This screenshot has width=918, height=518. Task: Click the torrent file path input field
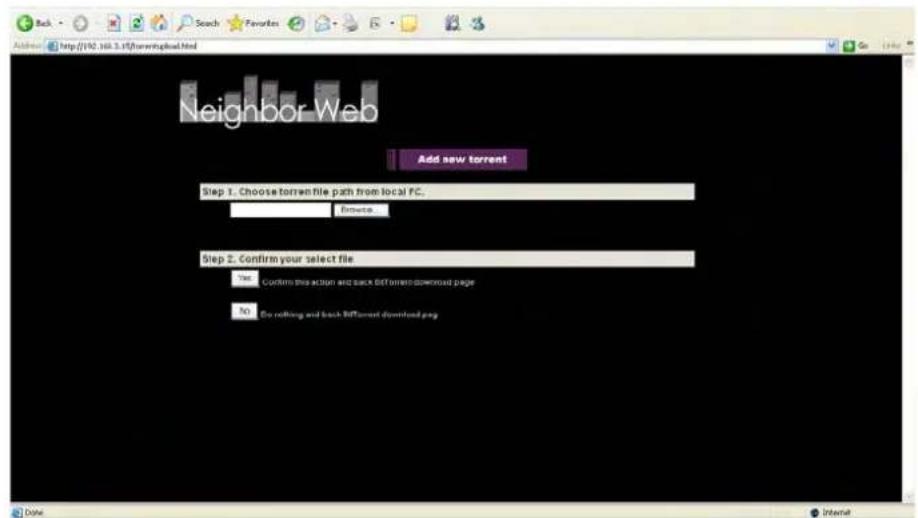pyautogui.click(x=280, y=210)
